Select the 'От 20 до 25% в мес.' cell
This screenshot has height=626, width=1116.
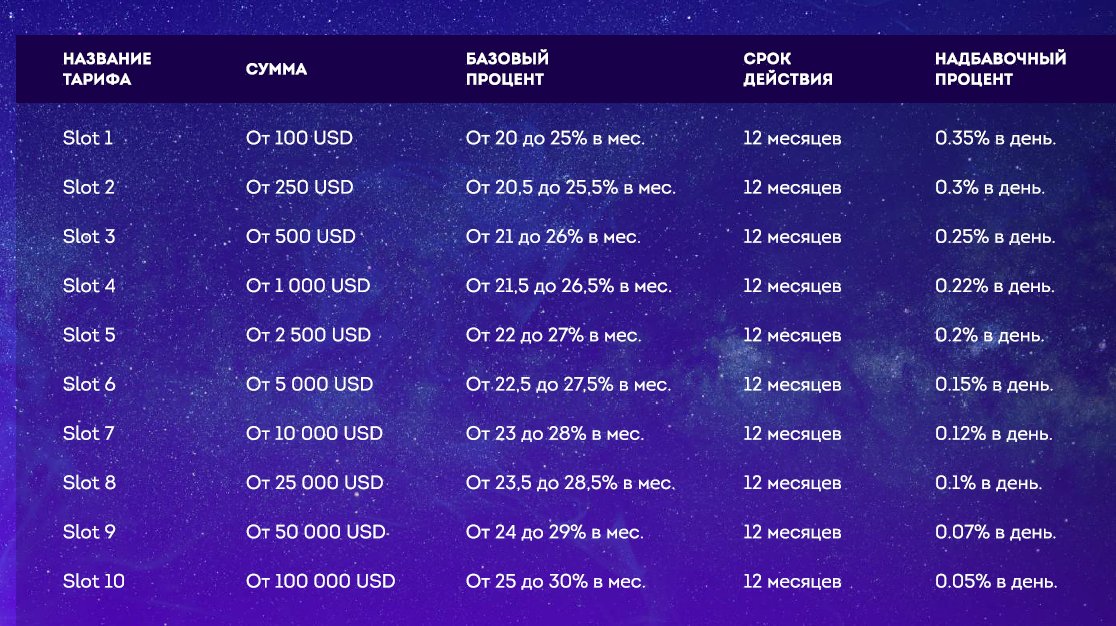tap(555, 138)
